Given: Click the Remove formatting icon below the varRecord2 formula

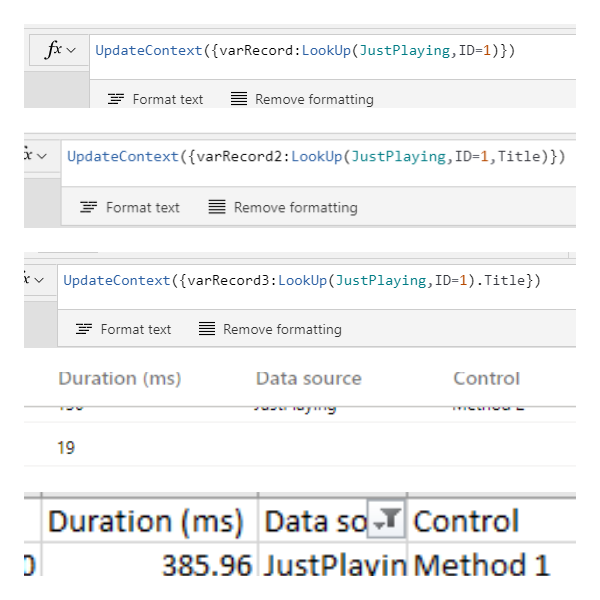Looking at the screenshot, I should pos(217,207).
